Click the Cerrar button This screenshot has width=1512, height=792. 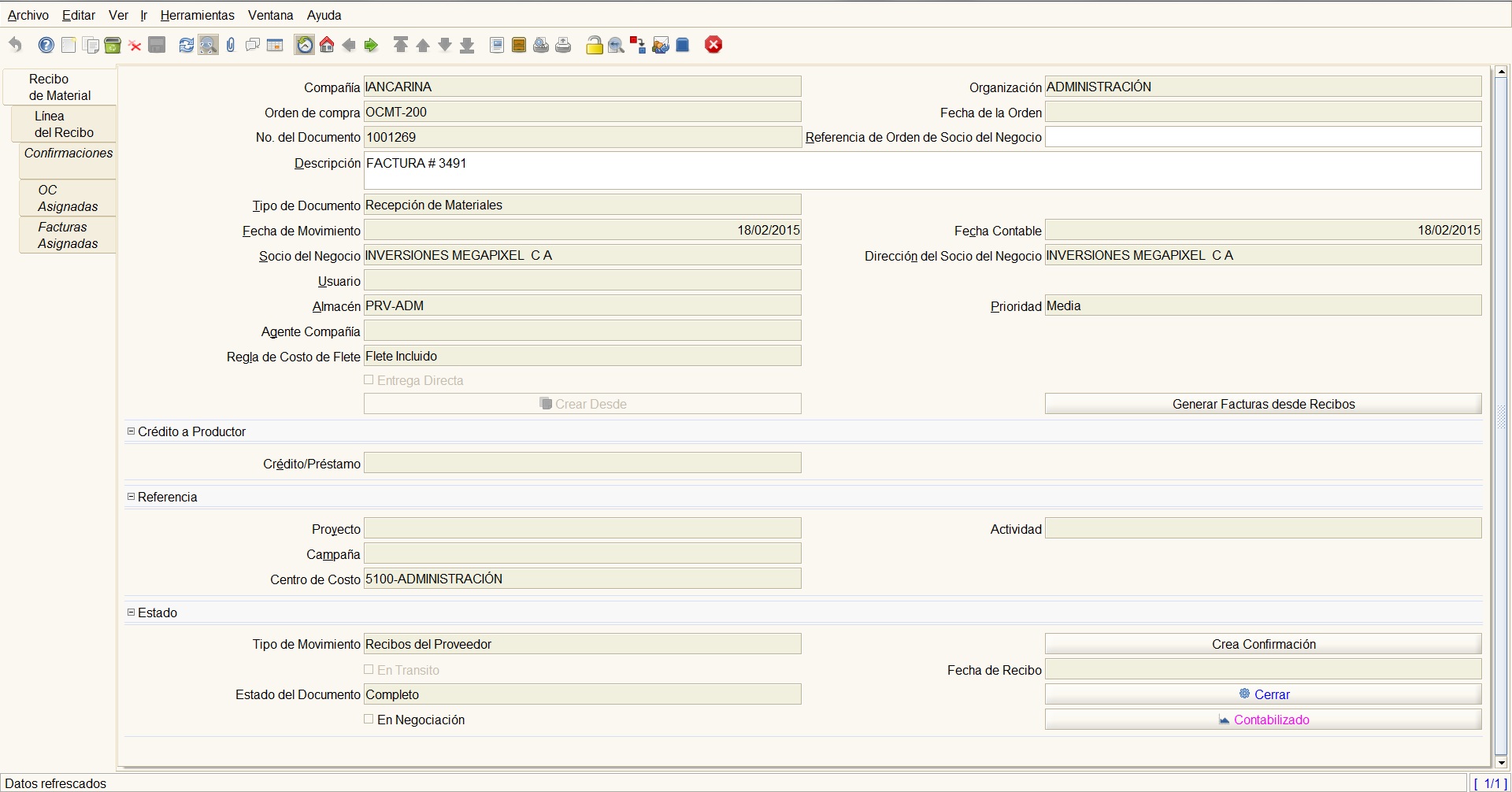pyautogui.click(x=1263, y=694)
